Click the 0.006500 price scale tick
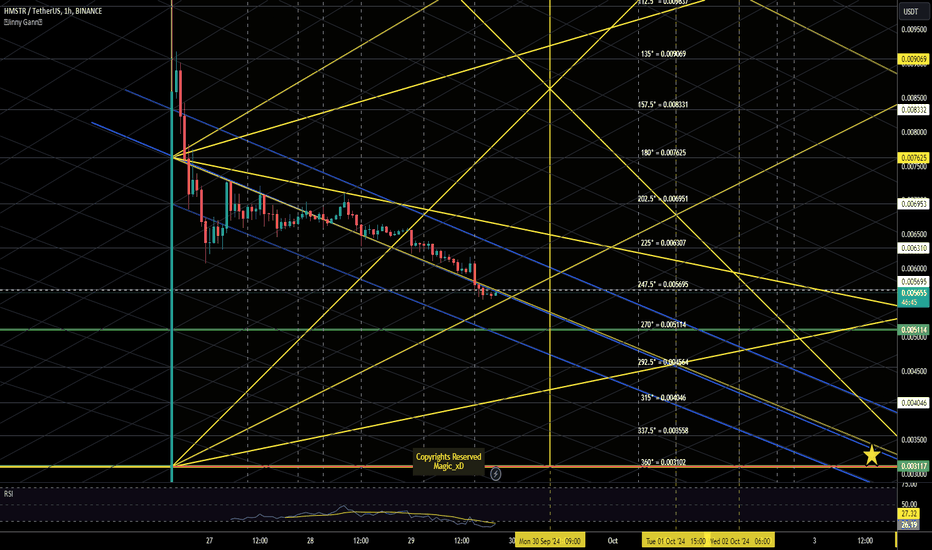932x550 pixels. (x=914, y=234)
